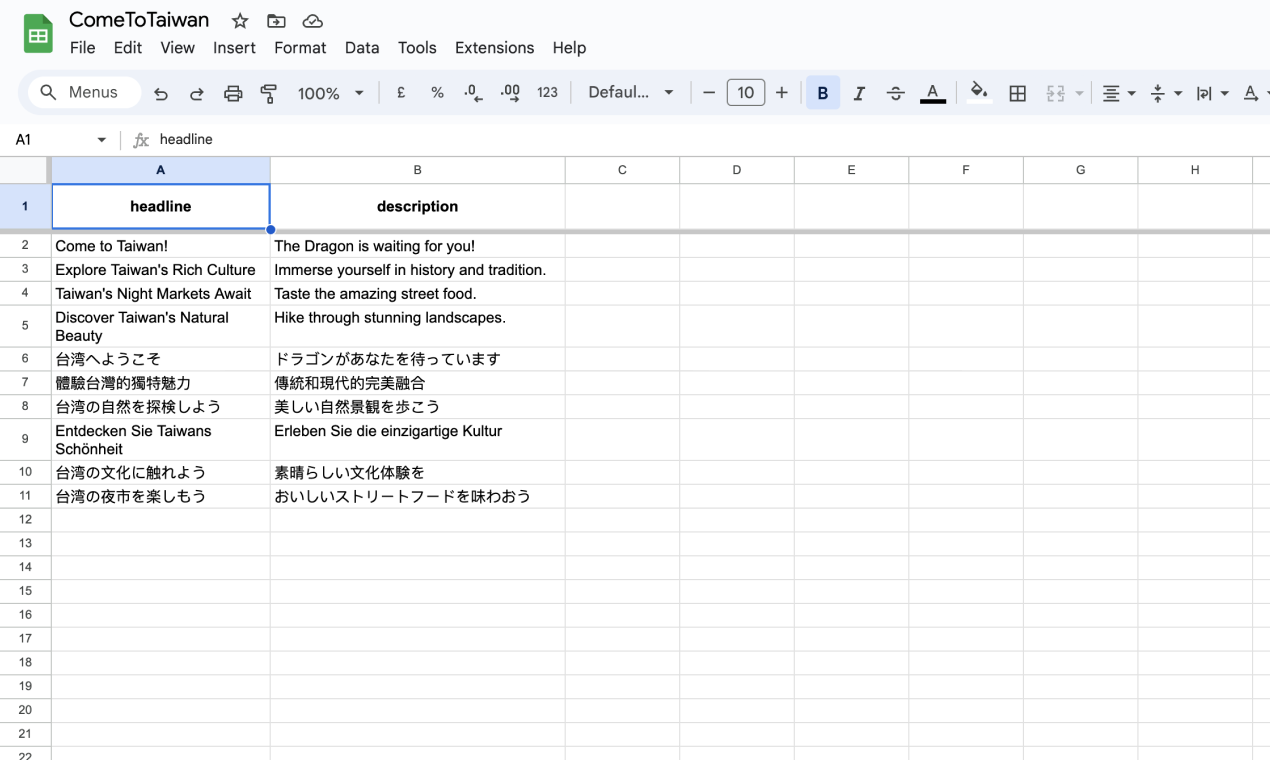Select cell The Dragon is waiting for you!
This screenshot has width=1270, height=760.
(x=417, y=246)
